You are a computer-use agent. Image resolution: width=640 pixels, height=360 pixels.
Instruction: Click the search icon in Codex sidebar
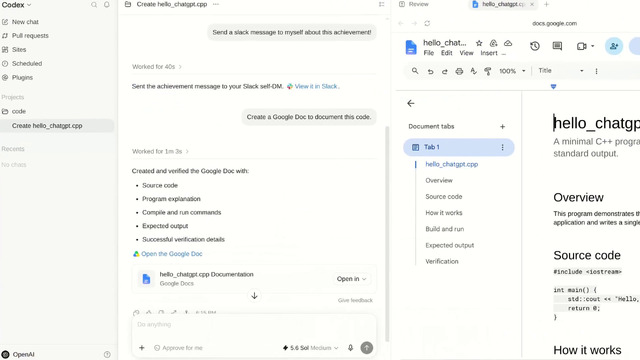(x=94, y=5)
